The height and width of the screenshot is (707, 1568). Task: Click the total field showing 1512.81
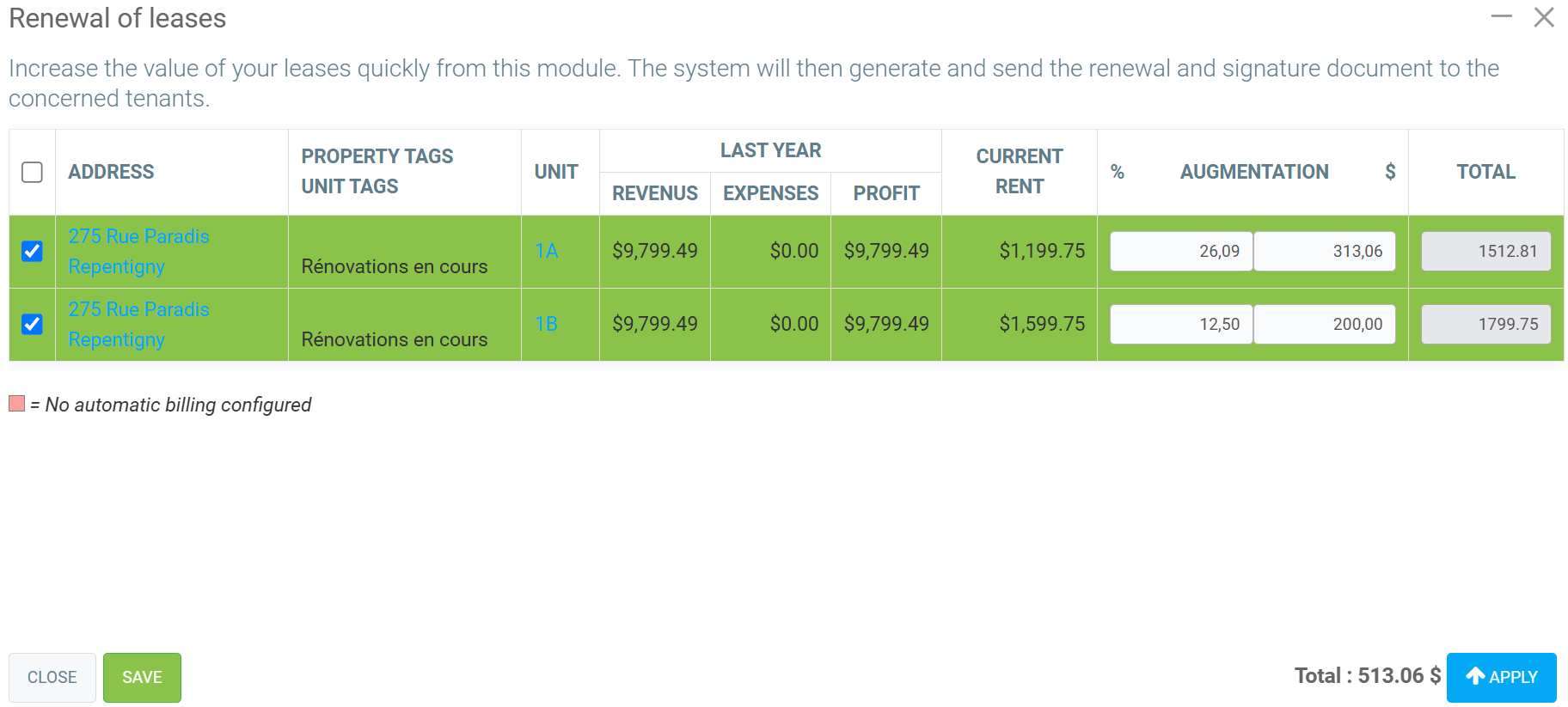pyautogui.click(x=1485, y=251)
